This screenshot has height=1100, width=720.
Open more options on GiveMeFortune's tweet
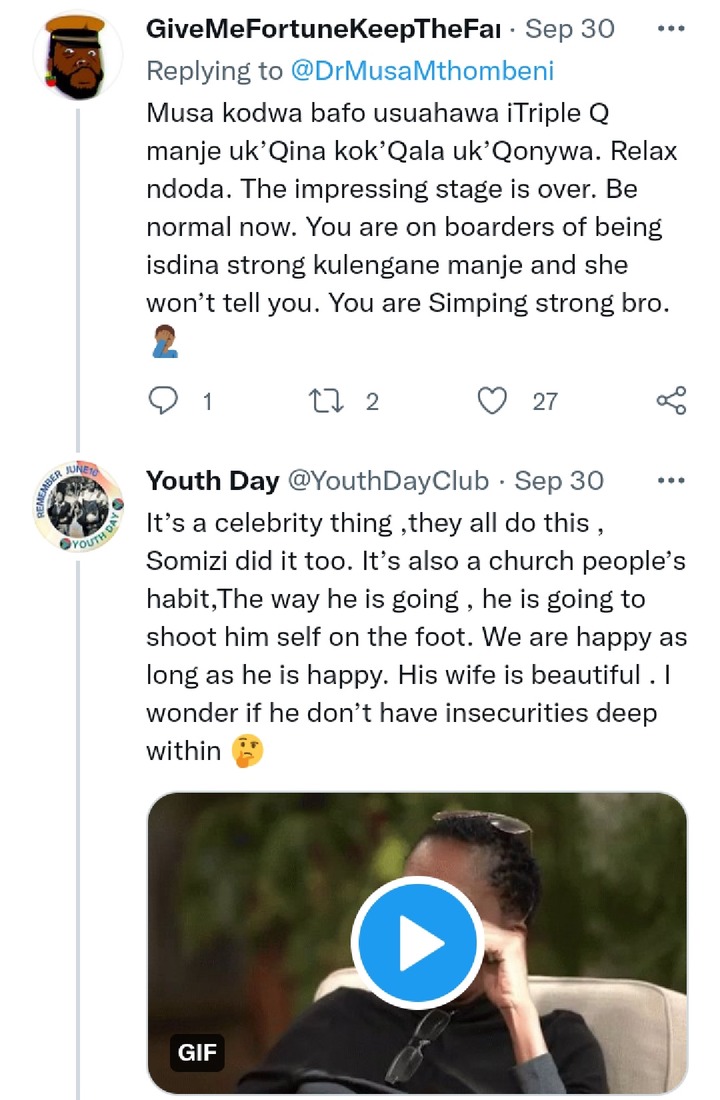click(x=671, y=29)
